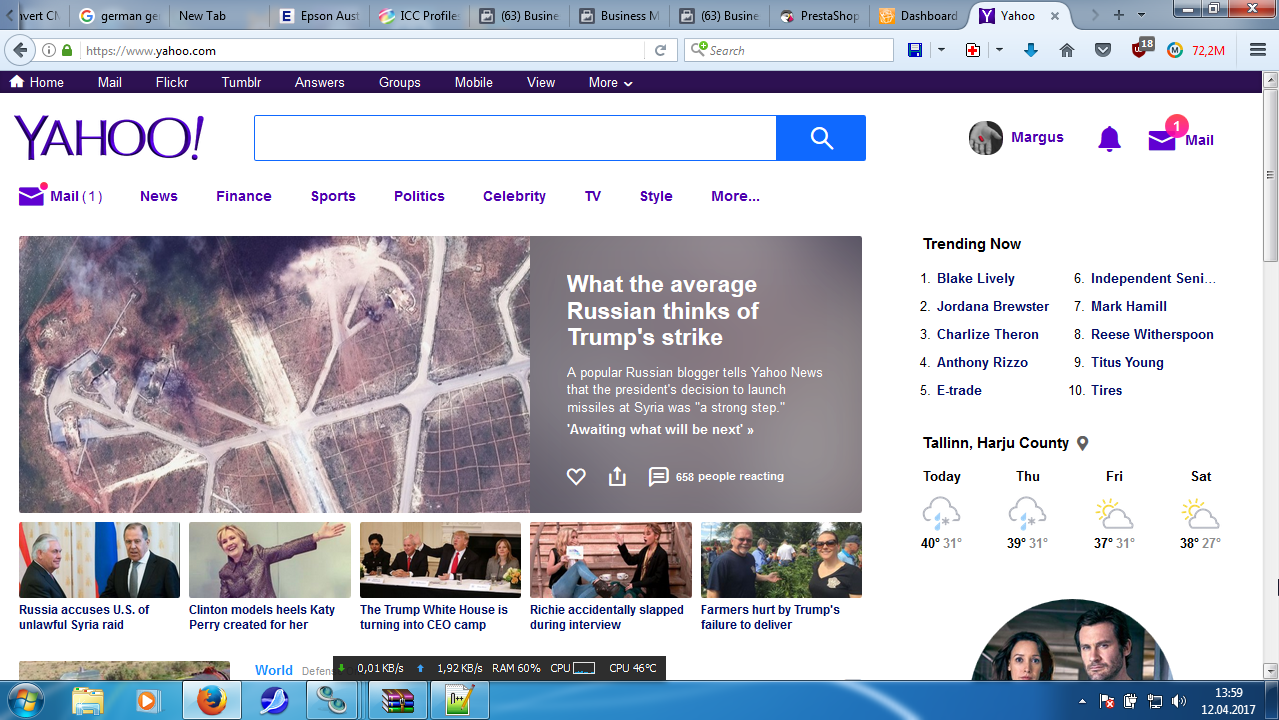1279x720 pixels.
Task: Open Farmers hurt by Trump's story thumbnail
Action: (781, 560)
